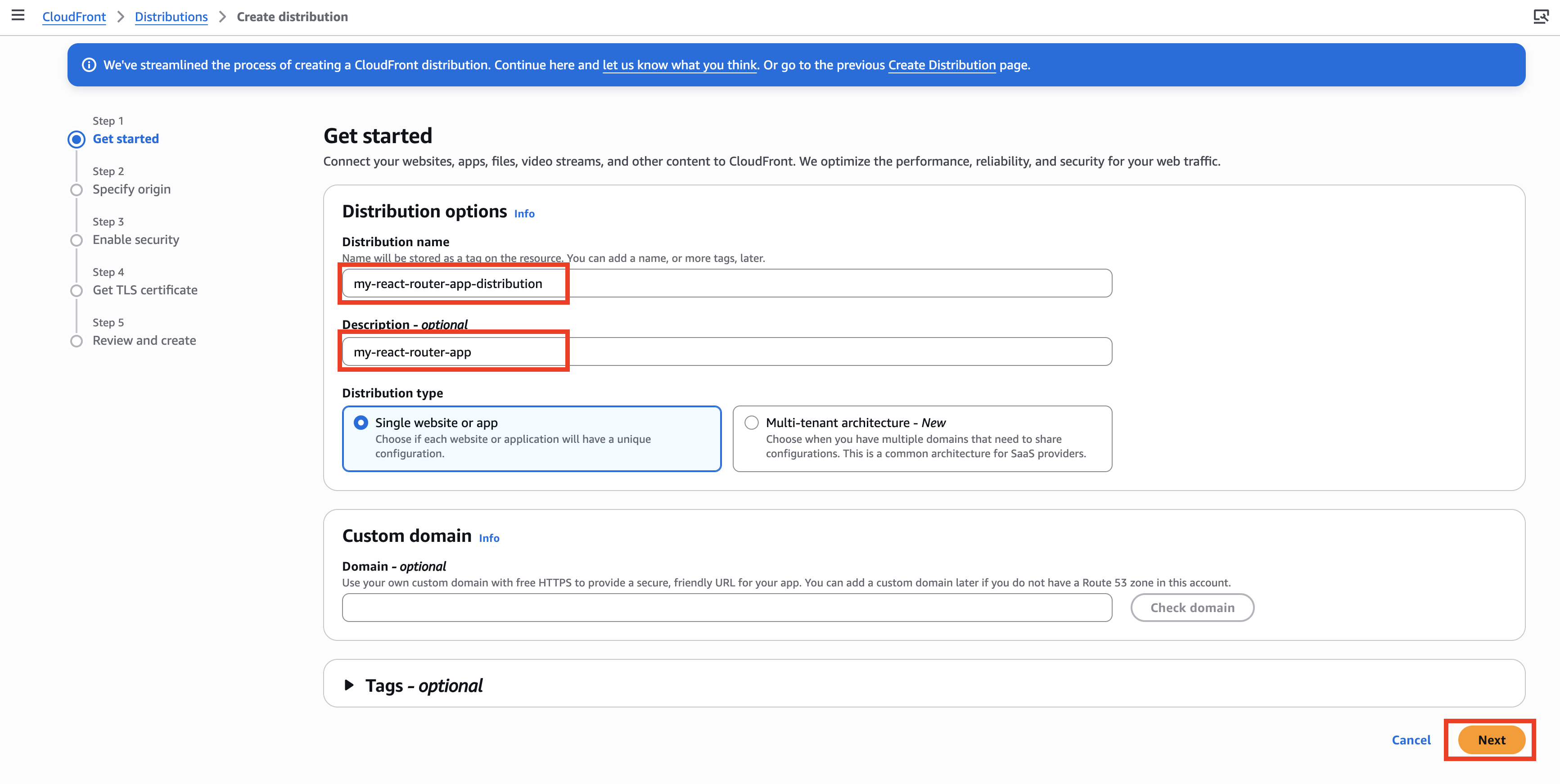Click the Step 5 Review and create circle
This screenshot has height=784, width=1560.
(77, 341)
